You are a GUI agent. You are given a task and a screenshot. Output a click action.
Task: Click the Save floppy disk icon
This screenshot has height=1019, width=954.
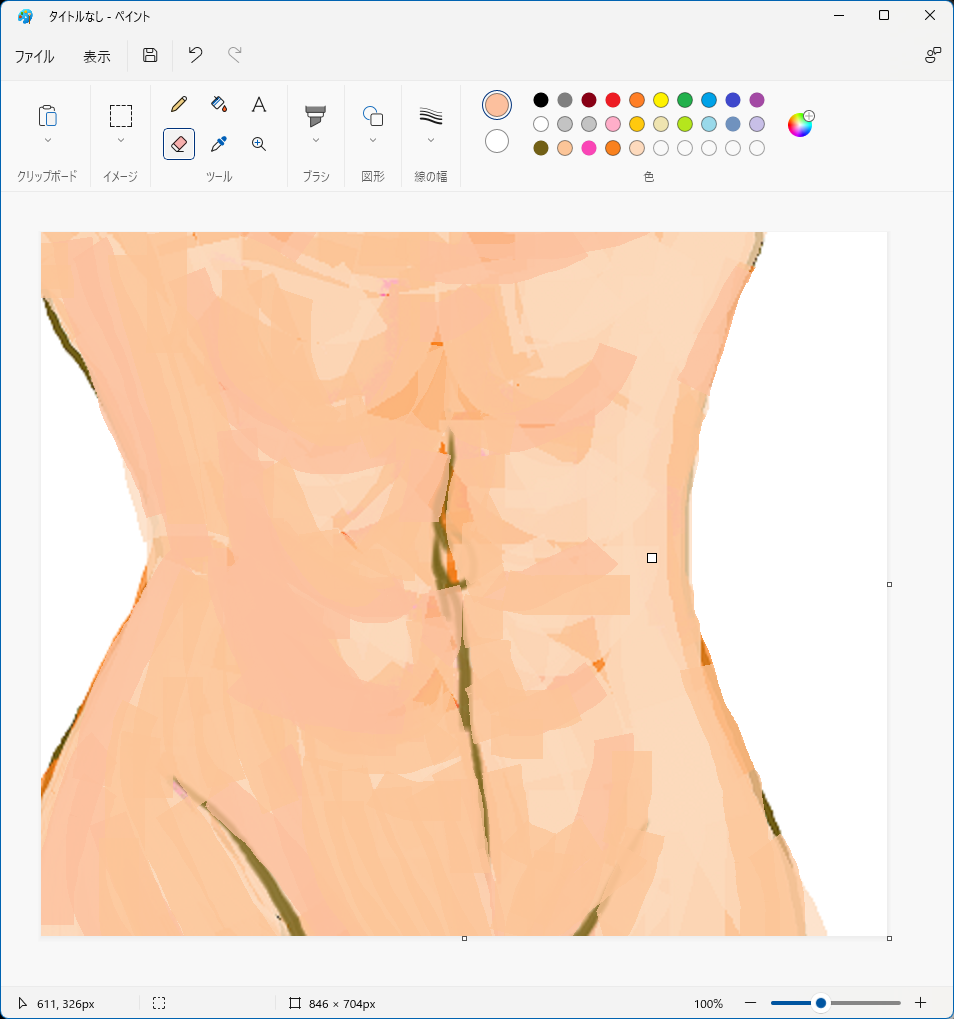point(150,55)
